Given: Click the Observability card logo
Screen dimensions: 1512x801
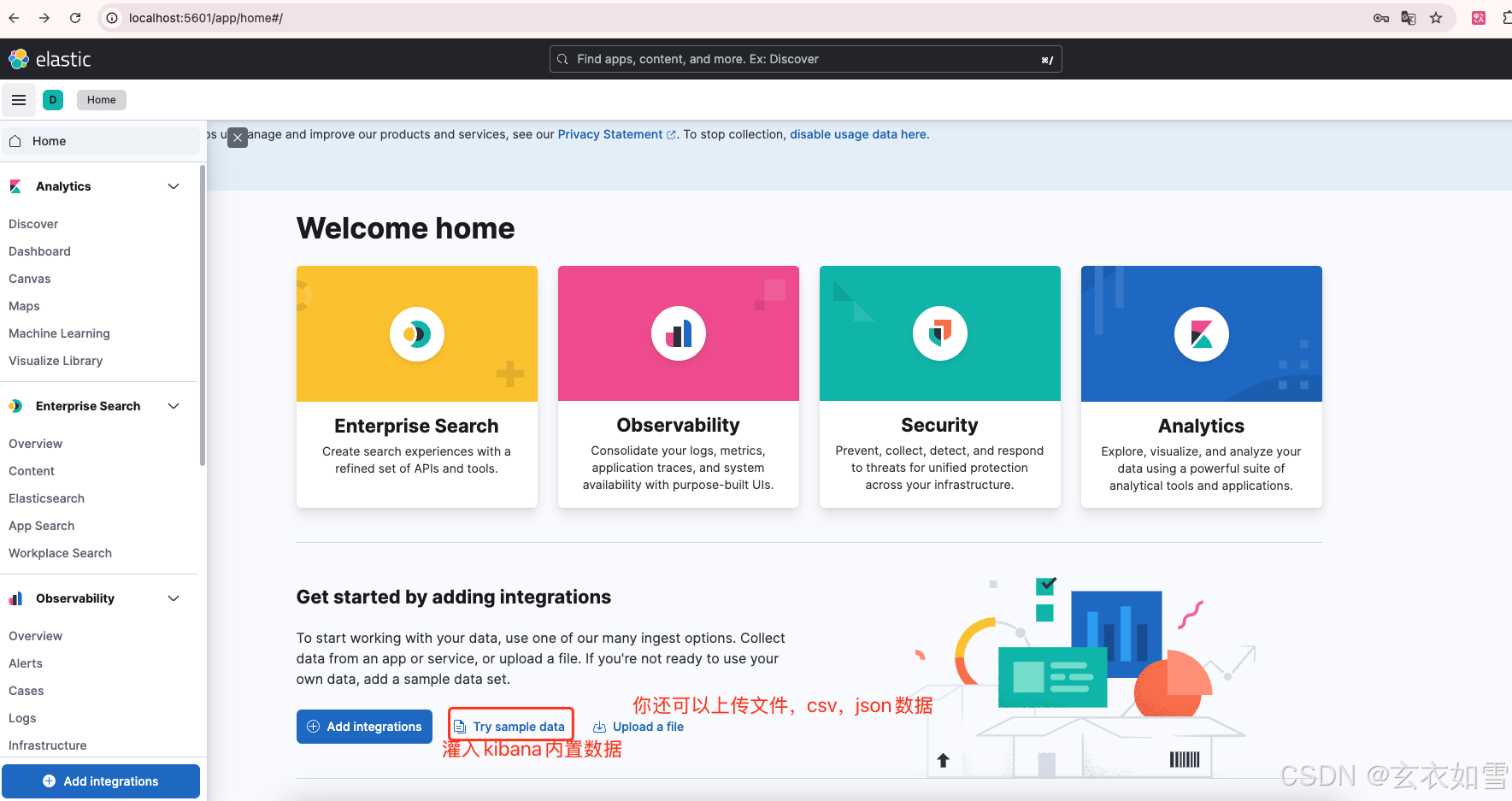Looking at the screenshot, I should tap(679, 333).
